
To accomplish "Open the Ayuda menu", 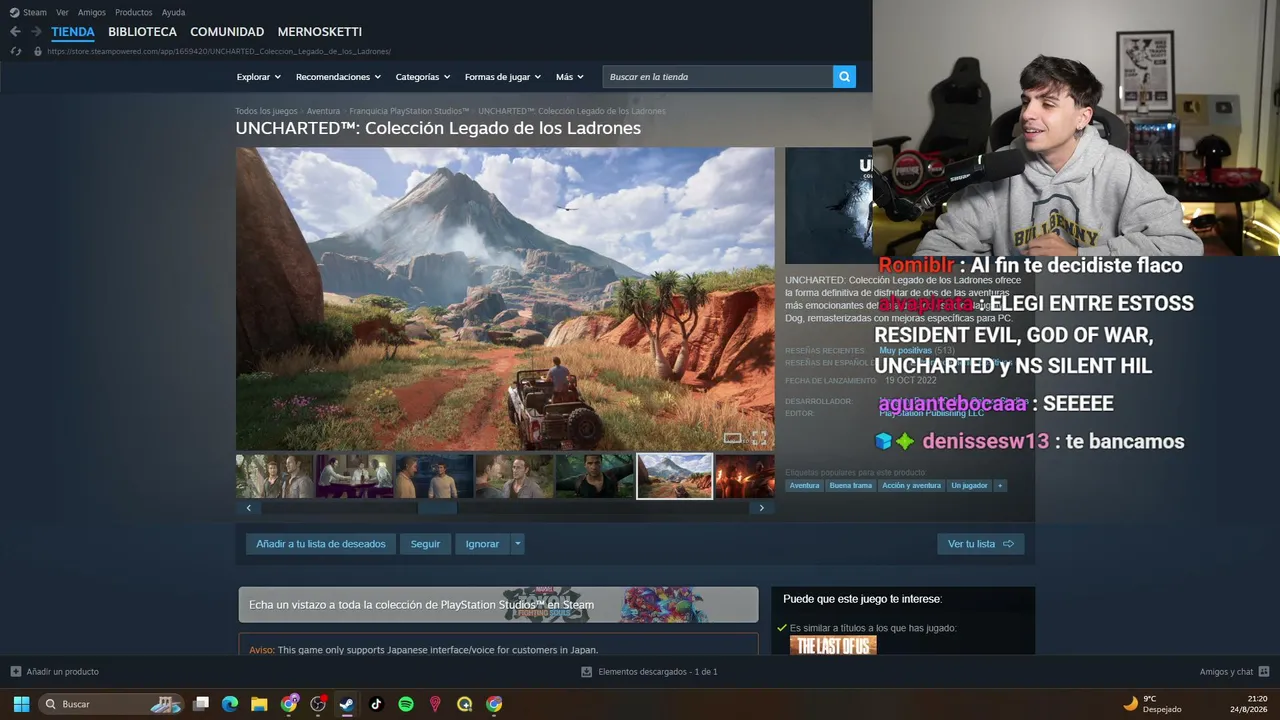I will 173,12.
